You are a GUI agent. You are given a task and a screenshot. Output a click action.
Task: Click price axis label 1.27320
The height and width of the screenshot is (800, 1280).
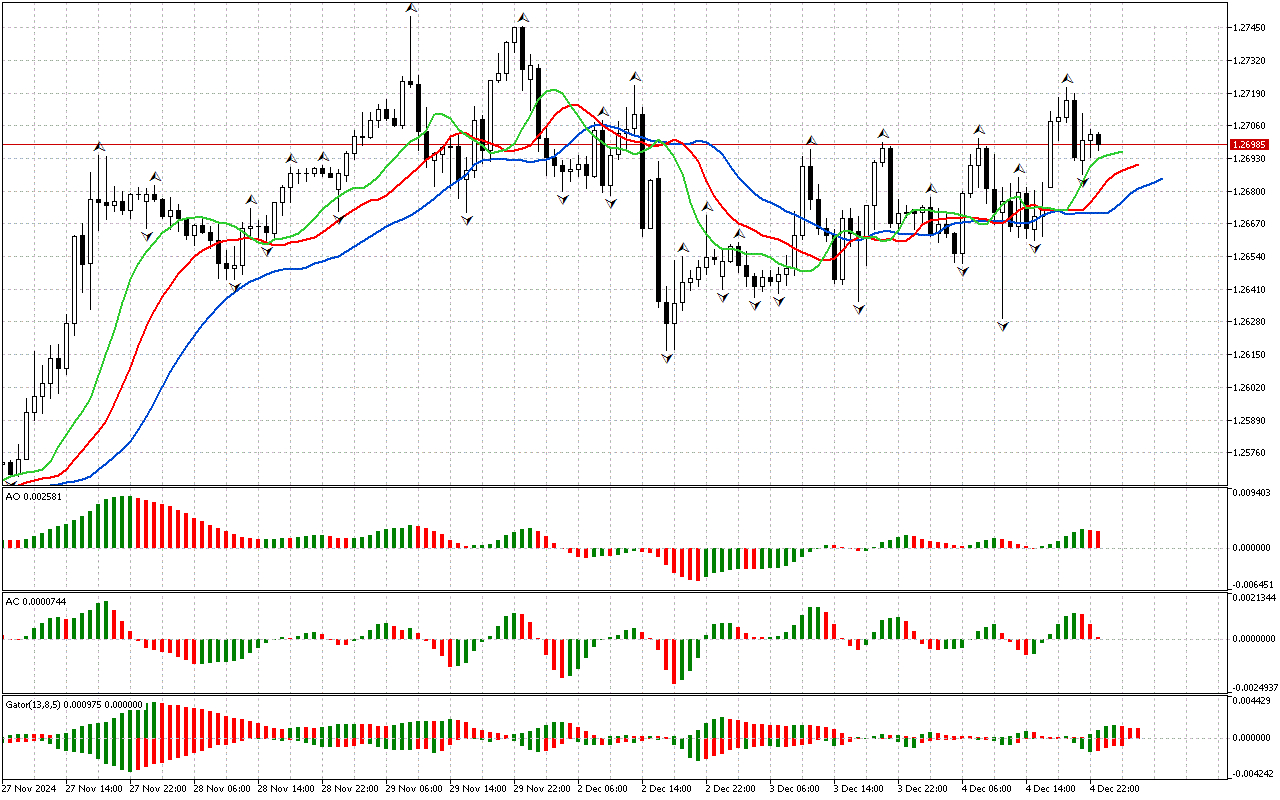[x=1251, y=61]
